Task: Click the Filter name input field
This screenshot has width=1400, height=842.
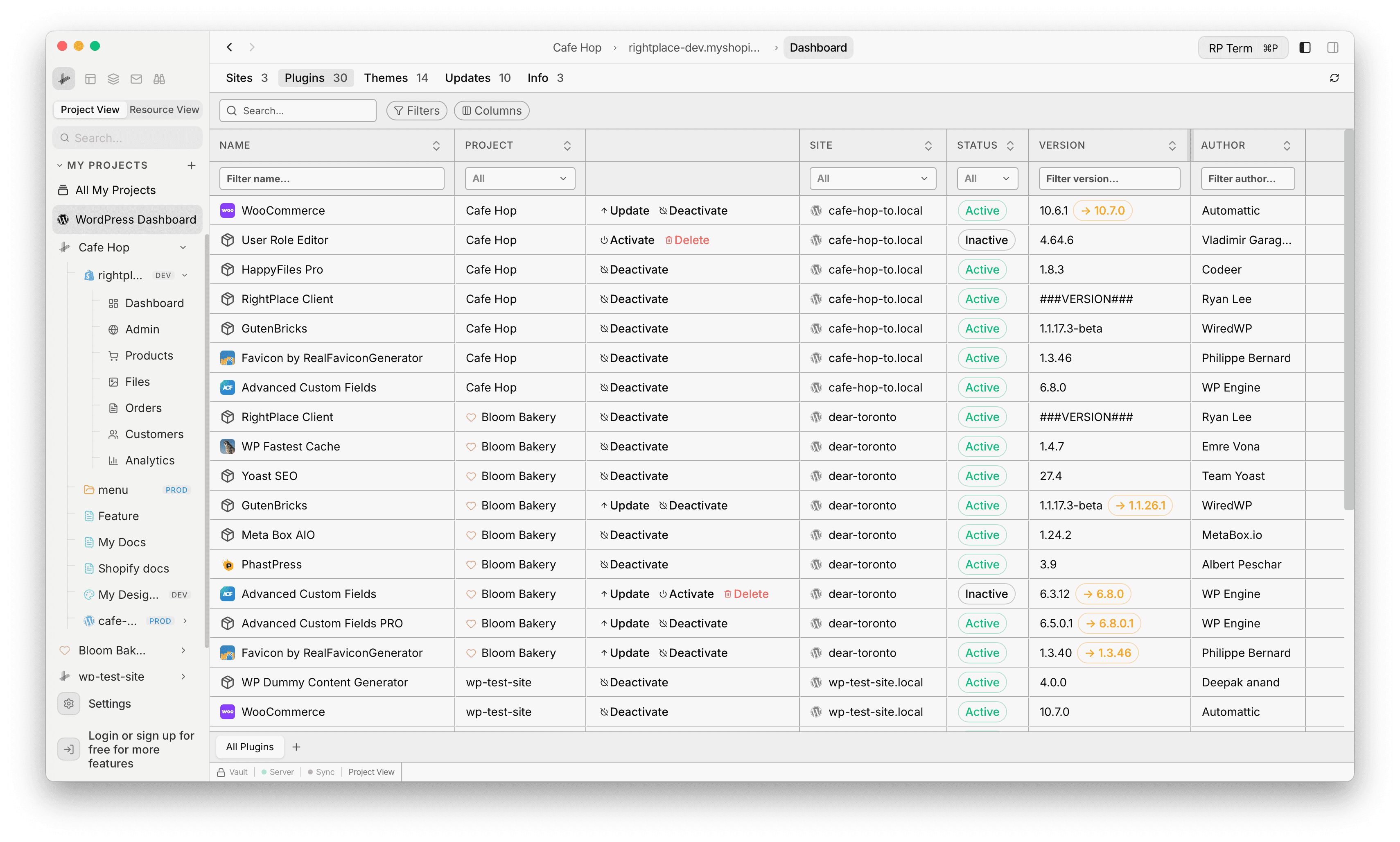Action: (332, 178)
